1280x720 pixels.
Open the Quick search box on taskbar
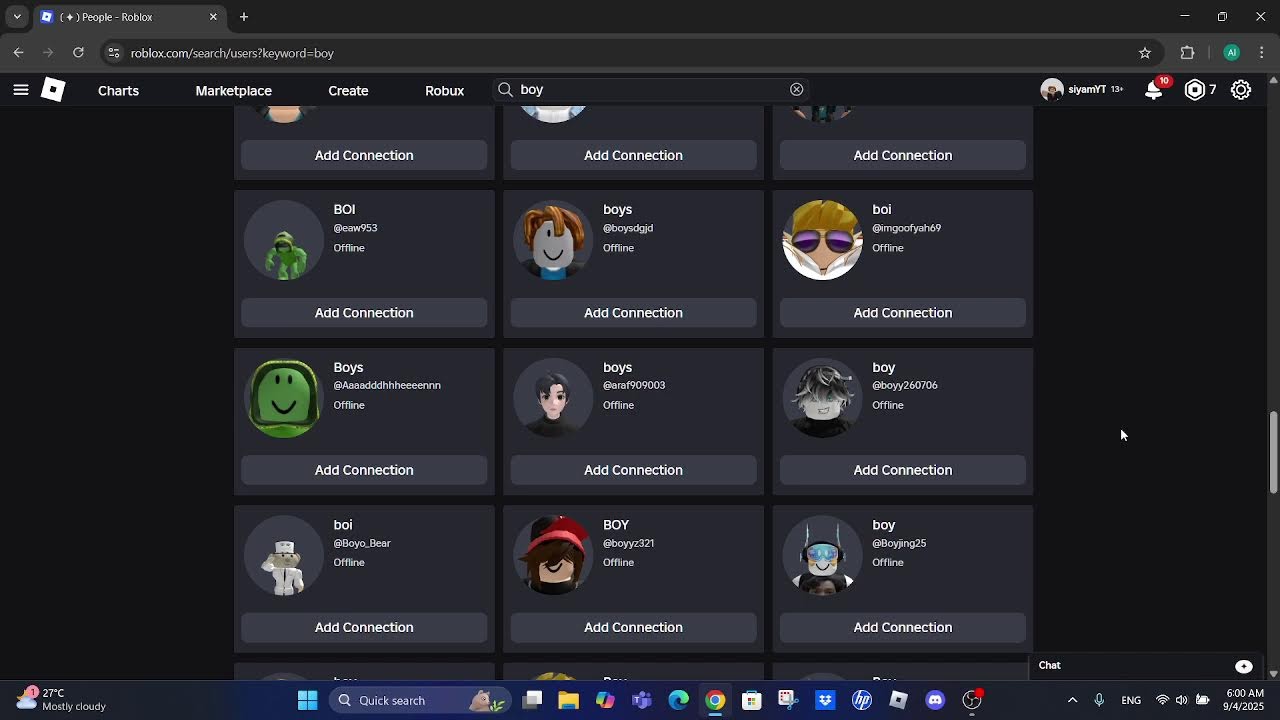coord(420,700)
